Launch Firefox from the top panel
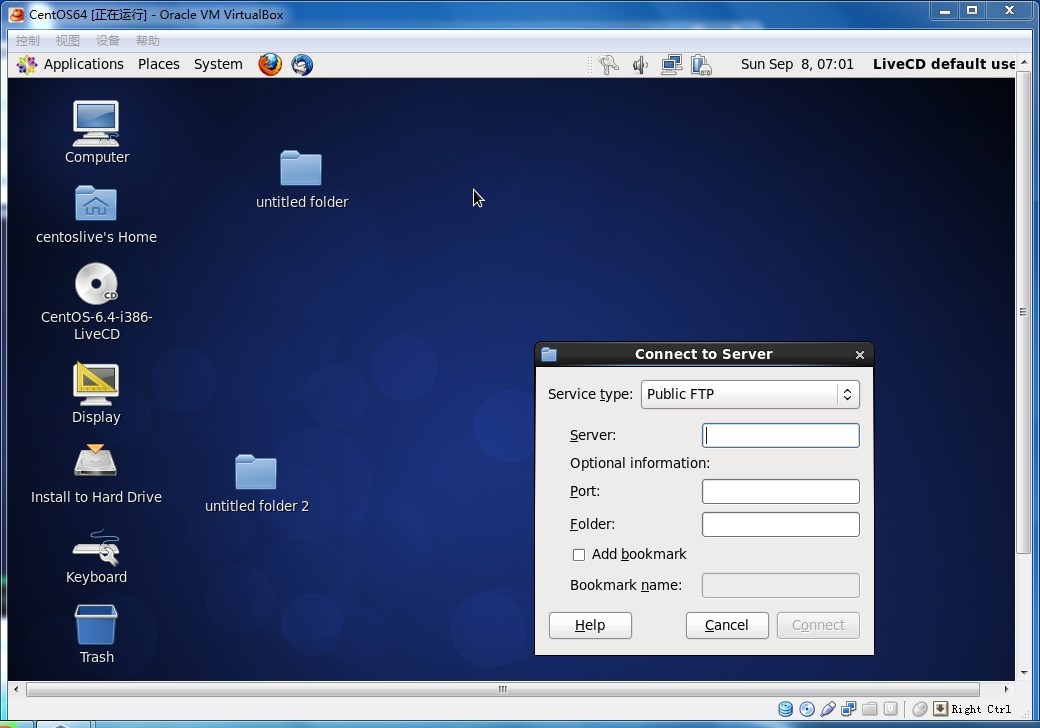 point(270,64)
